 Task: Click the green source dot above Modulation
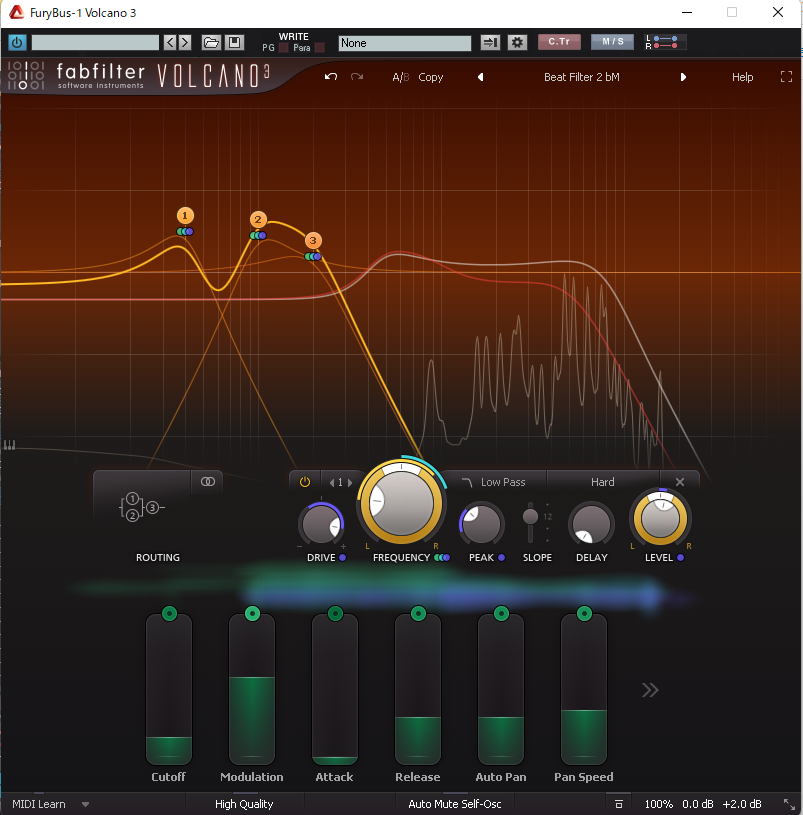pyautogui.click(x=253, y=614)
